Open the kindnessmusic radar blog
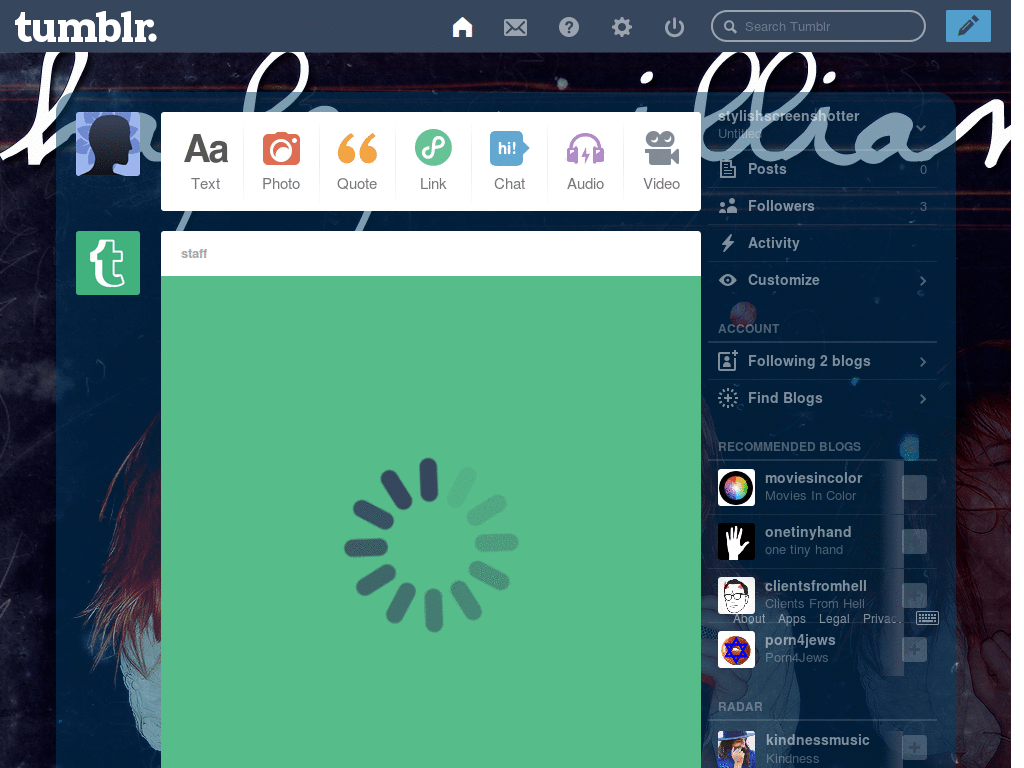1024x768 pixels. [817, 740]
